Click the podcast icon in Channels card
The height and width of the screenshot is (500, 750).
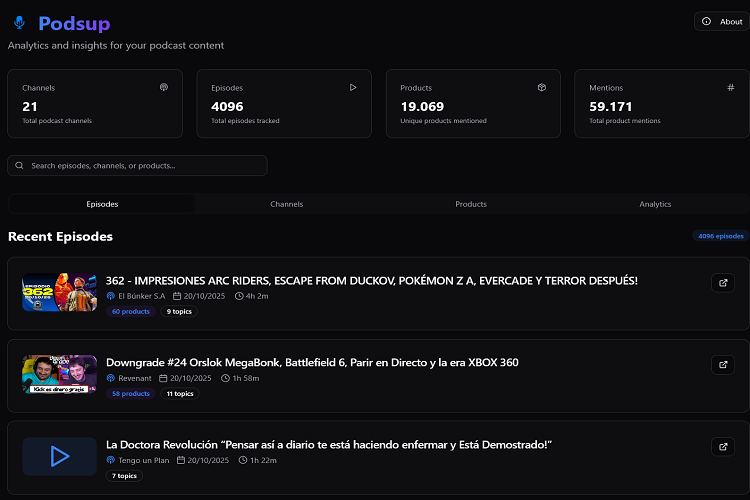(x=164, y=88)
